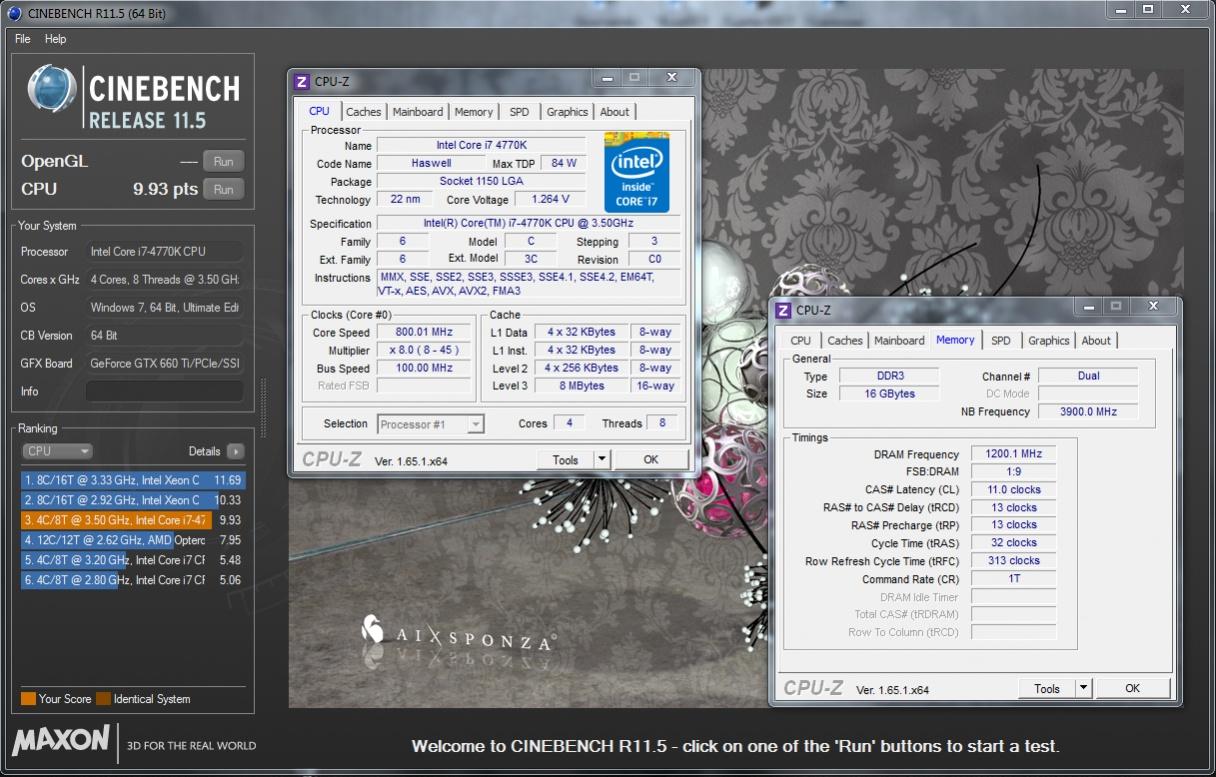Image resolution: width=1216 pixels, height=777 pixels.
Task: Select ranking entry 4C/8T @ 2.80 GHz
Action: (132, 580)
